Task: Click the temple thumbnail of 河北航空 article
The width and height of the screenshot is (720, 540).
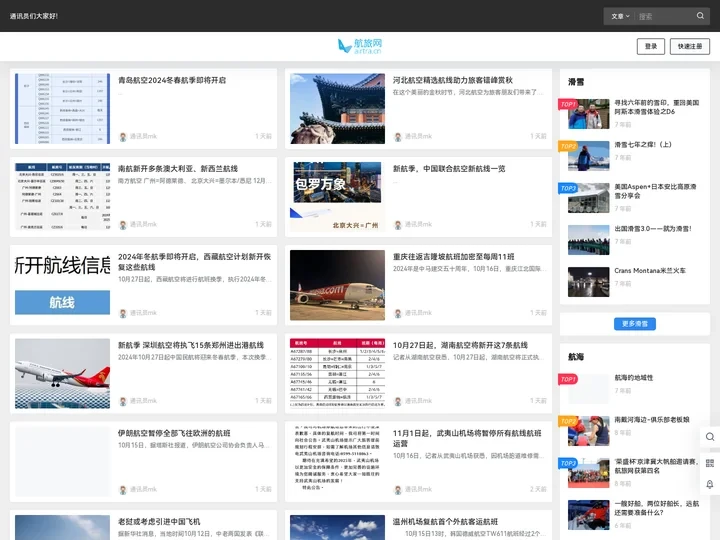Action: pos(338,108)
